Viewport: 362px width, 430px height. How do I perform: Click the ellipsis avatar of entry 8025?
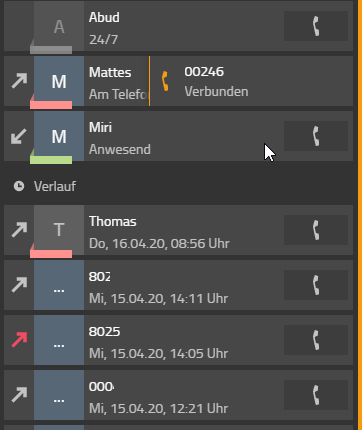59,340
